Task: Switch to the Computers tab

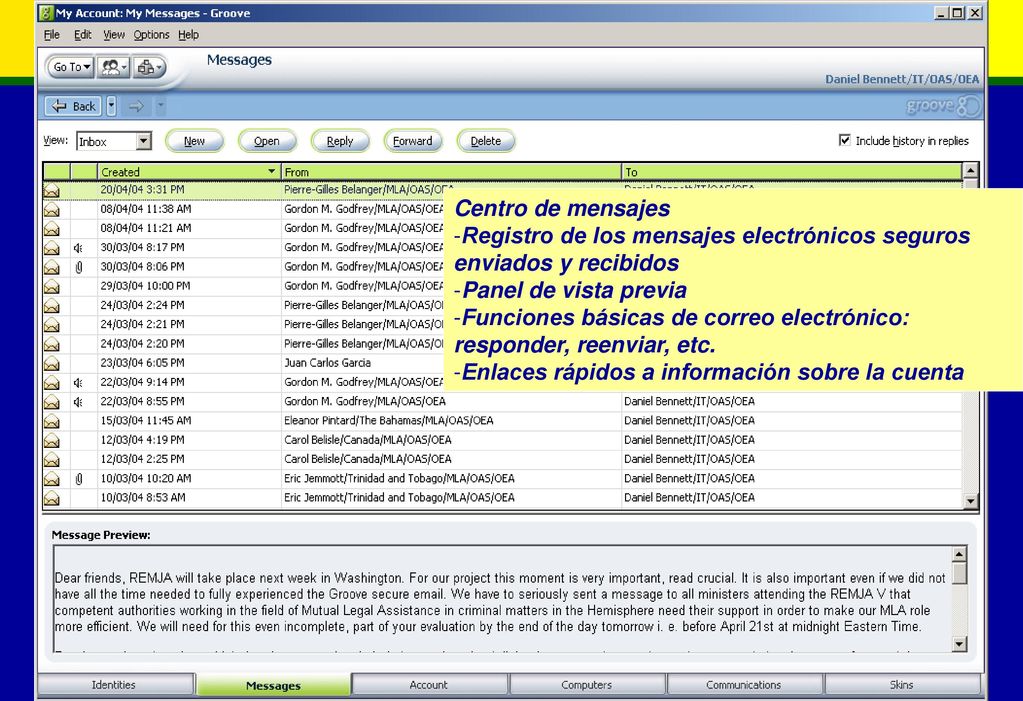Action: (587, 685)
